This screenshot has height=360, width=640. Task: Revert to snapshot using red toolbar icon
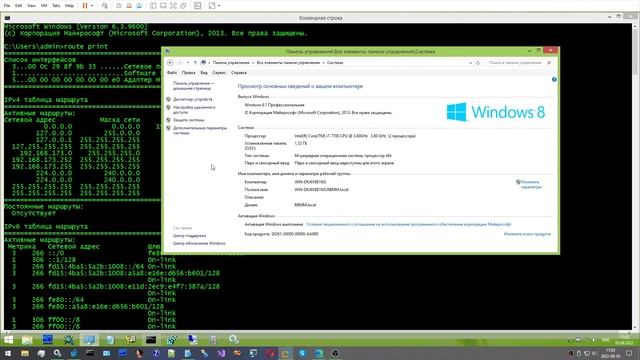coord(129,6)
